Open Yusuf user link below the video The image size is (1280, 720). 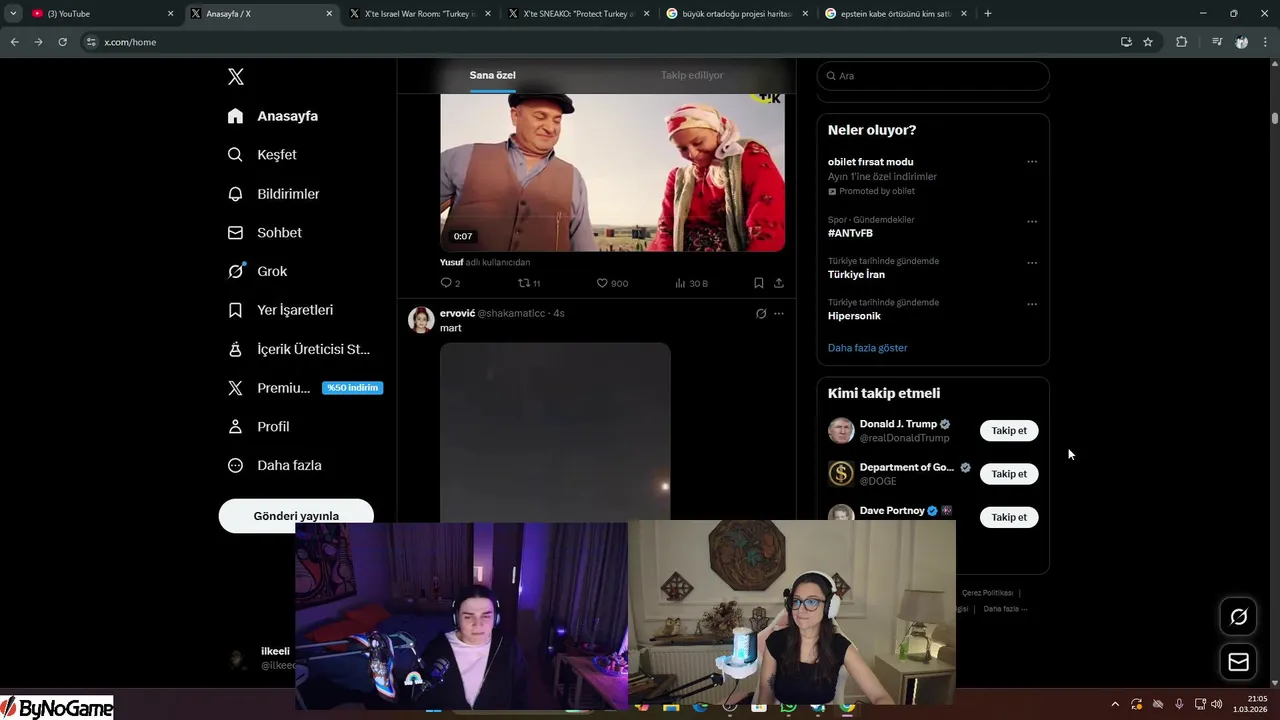(x=452, y=262)
